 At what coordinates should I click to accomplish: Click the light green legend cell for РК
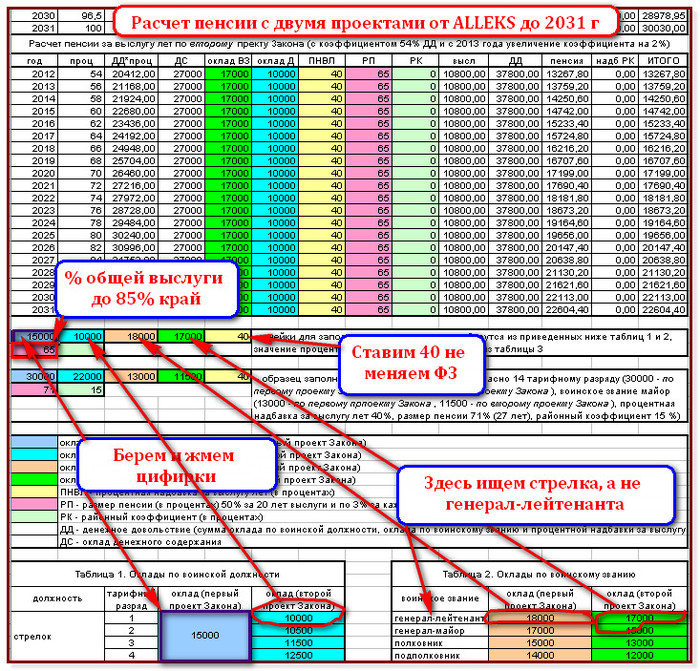coord(34,517)
